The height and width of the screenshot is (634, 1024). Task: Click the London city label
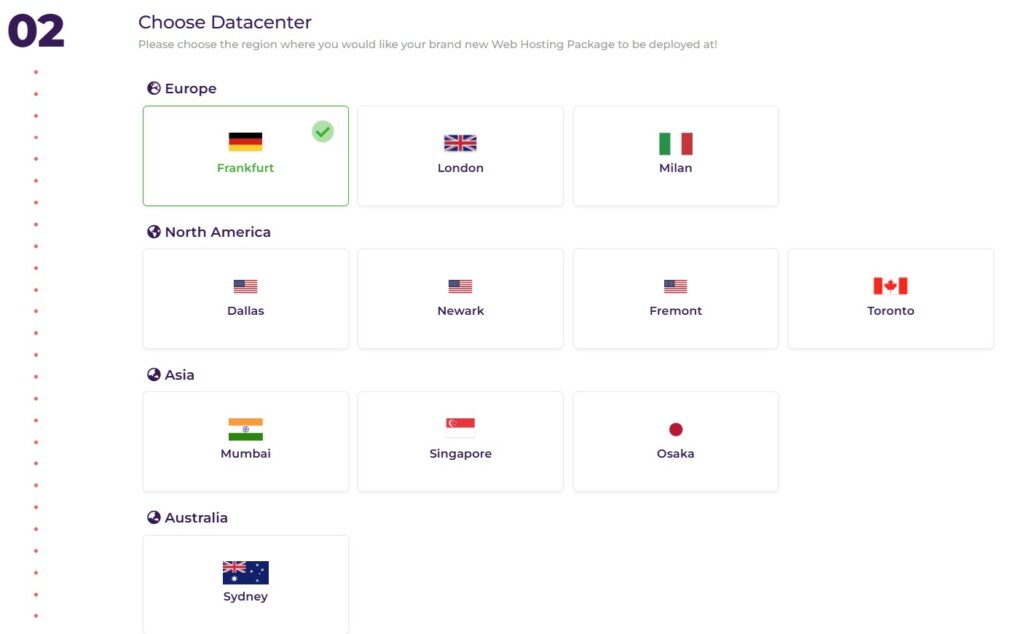tap(460, 168)
